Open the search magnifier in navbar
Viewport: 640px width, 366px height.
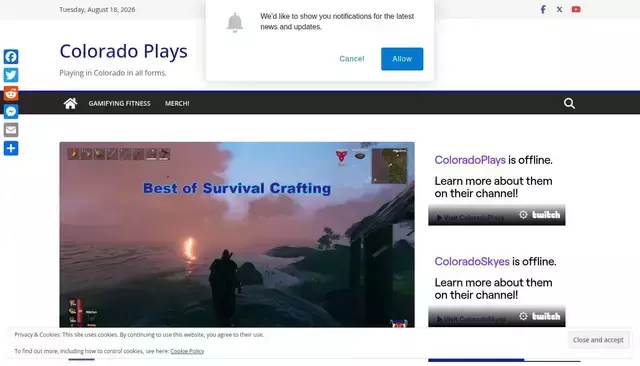tap(569, 103)
